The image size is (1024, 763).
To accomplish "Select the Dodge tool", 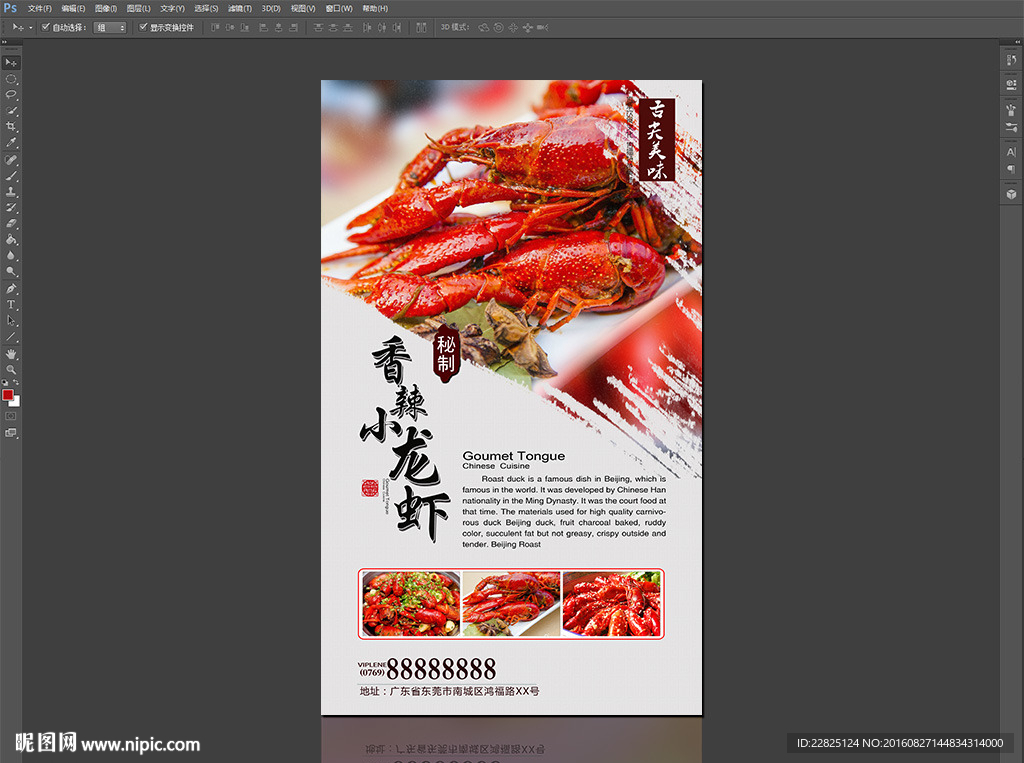I will 11,271.
